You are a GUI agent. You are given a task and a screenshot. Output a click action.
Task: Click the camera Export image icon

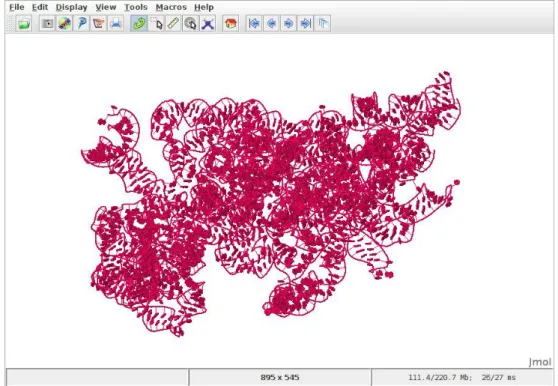(47, 24)
